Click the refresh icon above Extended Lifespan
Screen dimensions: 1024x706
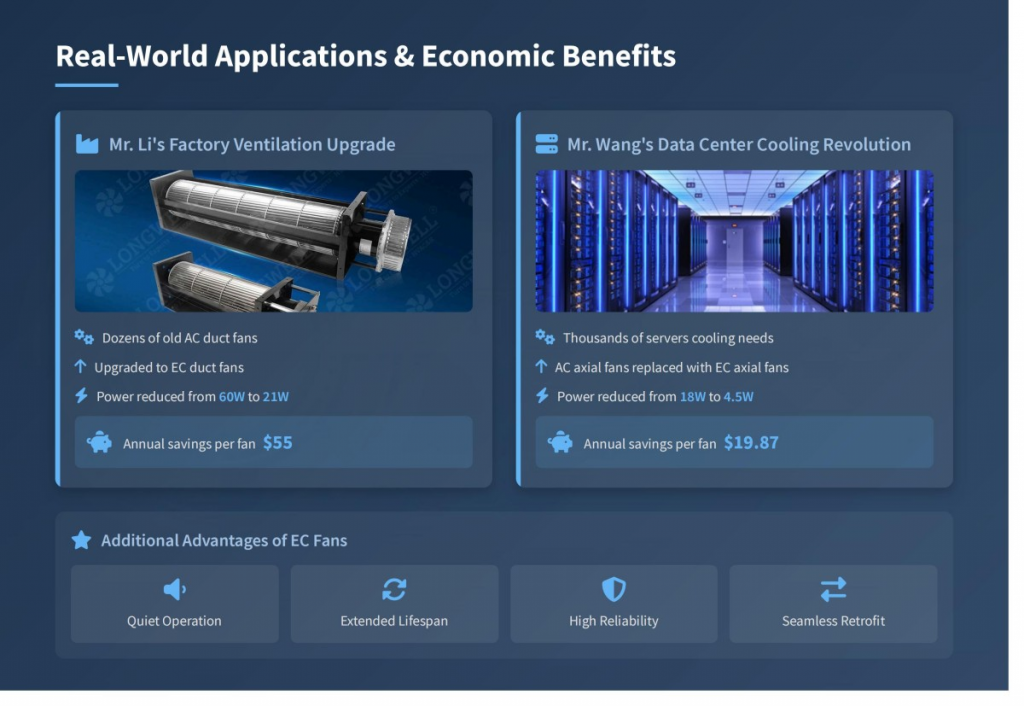(394, 589)
